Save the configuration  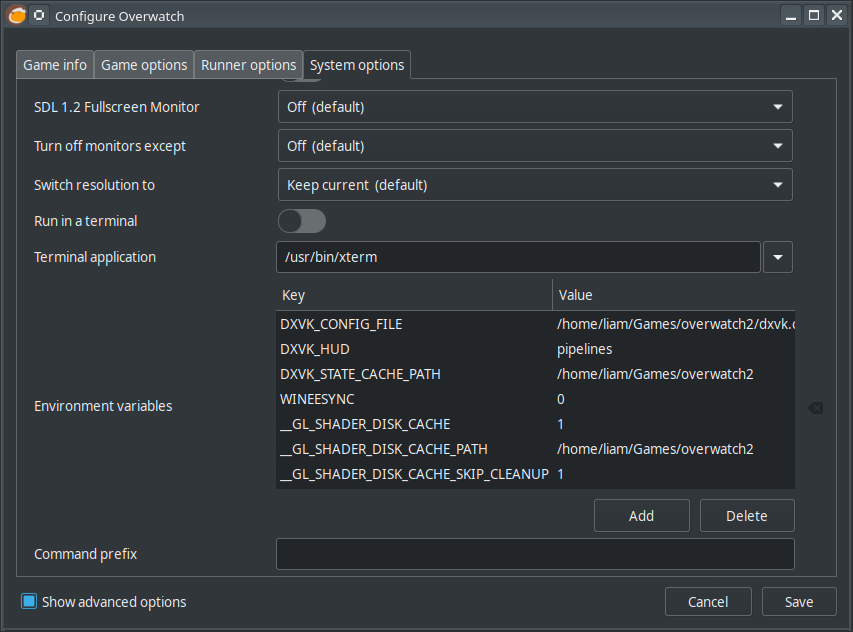[x=799, y=602]
